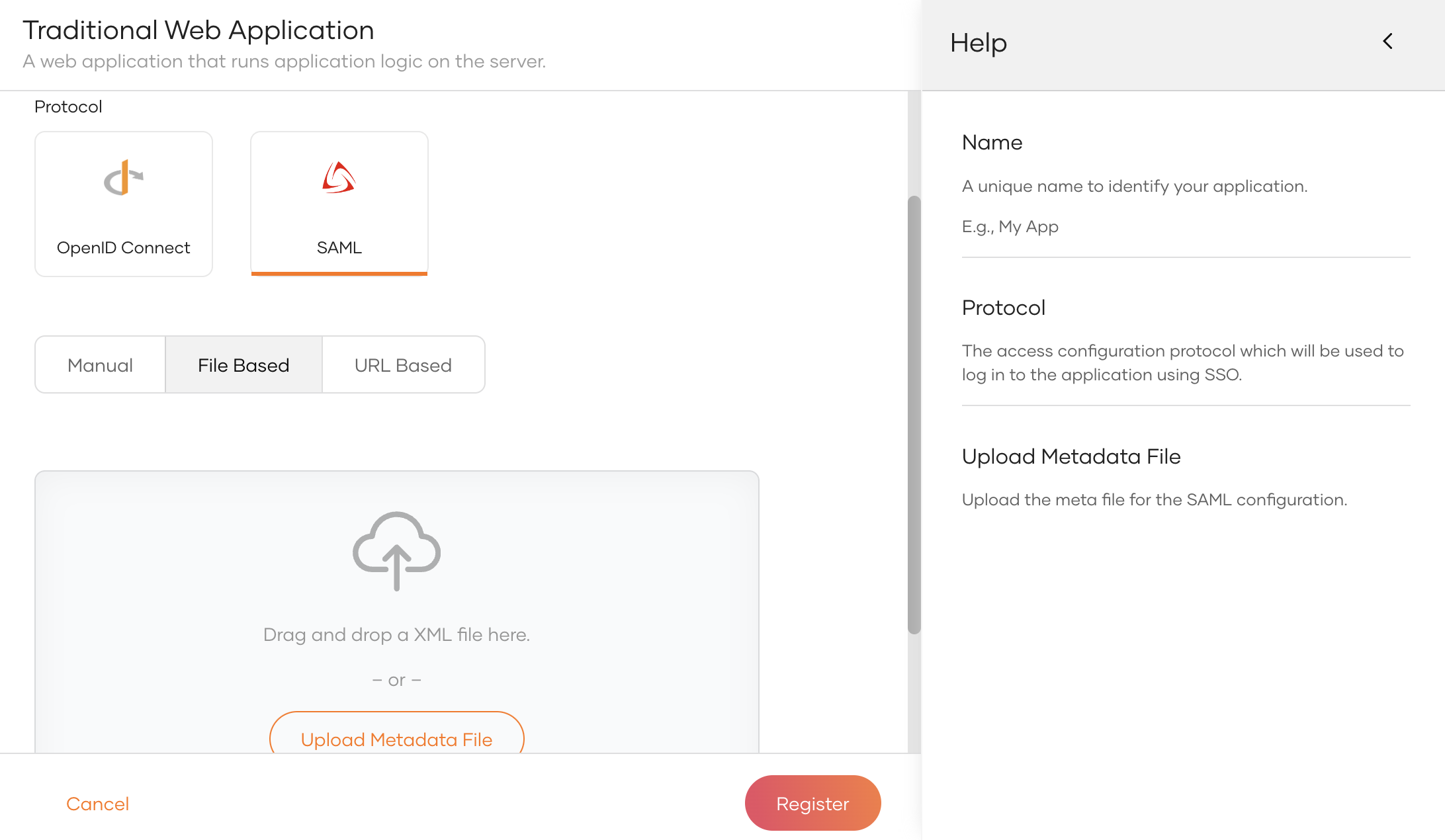Click the 'Drag and drop a XML file here.' text

(x=396, y=634)
